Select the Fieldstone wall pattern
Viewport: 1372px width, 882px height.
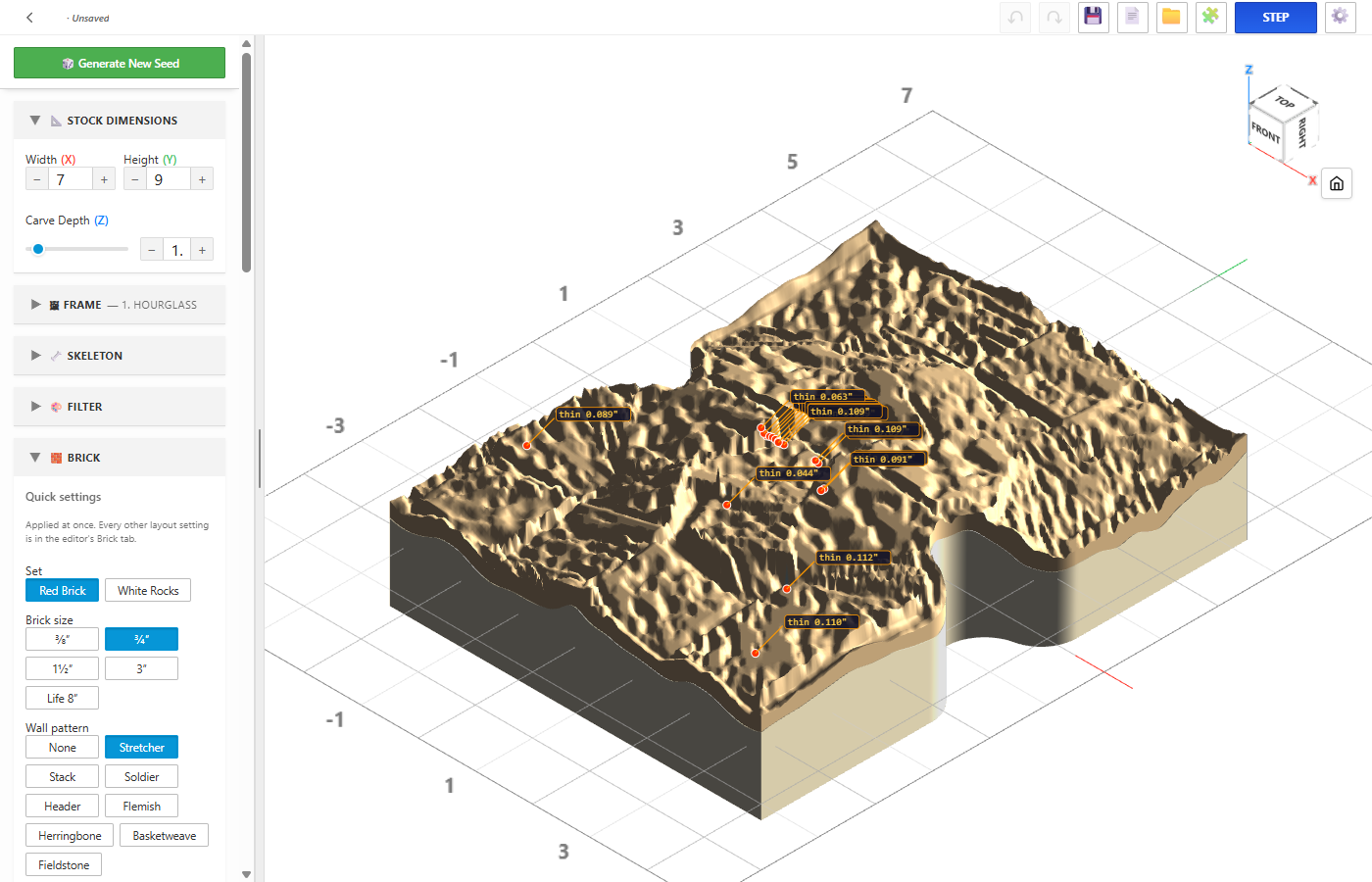click(64, 864)
